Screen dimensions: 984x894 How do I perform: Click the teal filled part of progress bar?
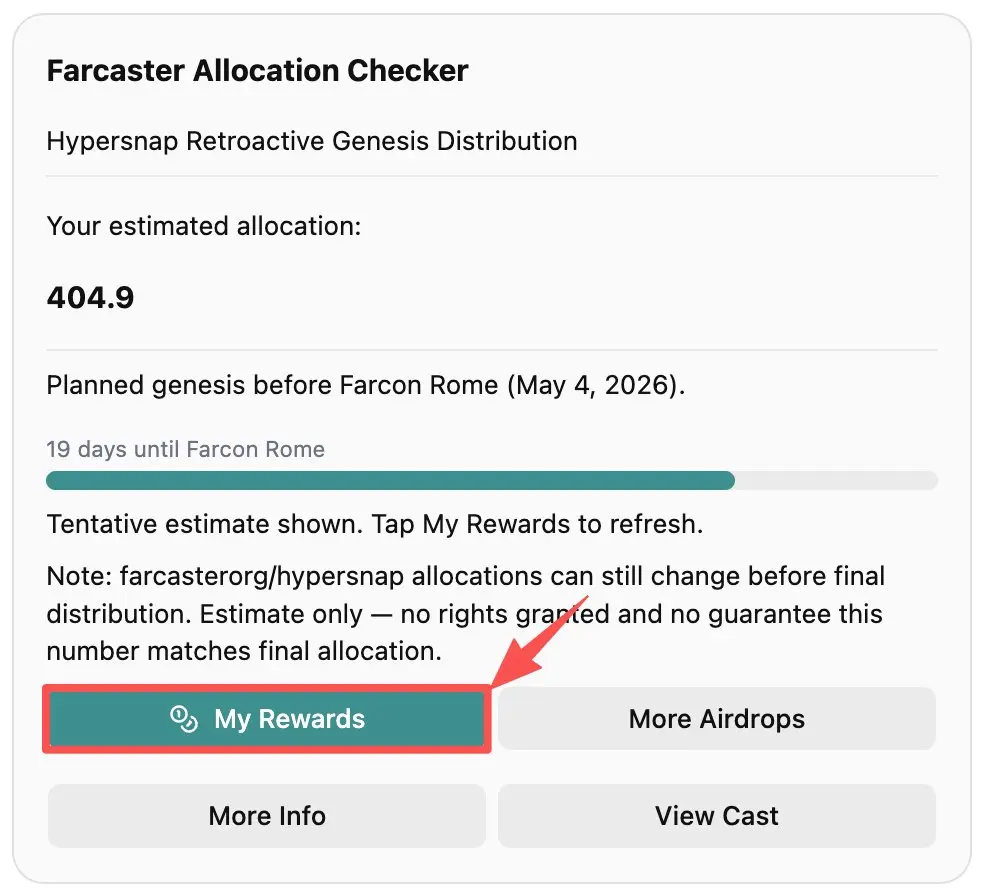(x=390, y=481)
